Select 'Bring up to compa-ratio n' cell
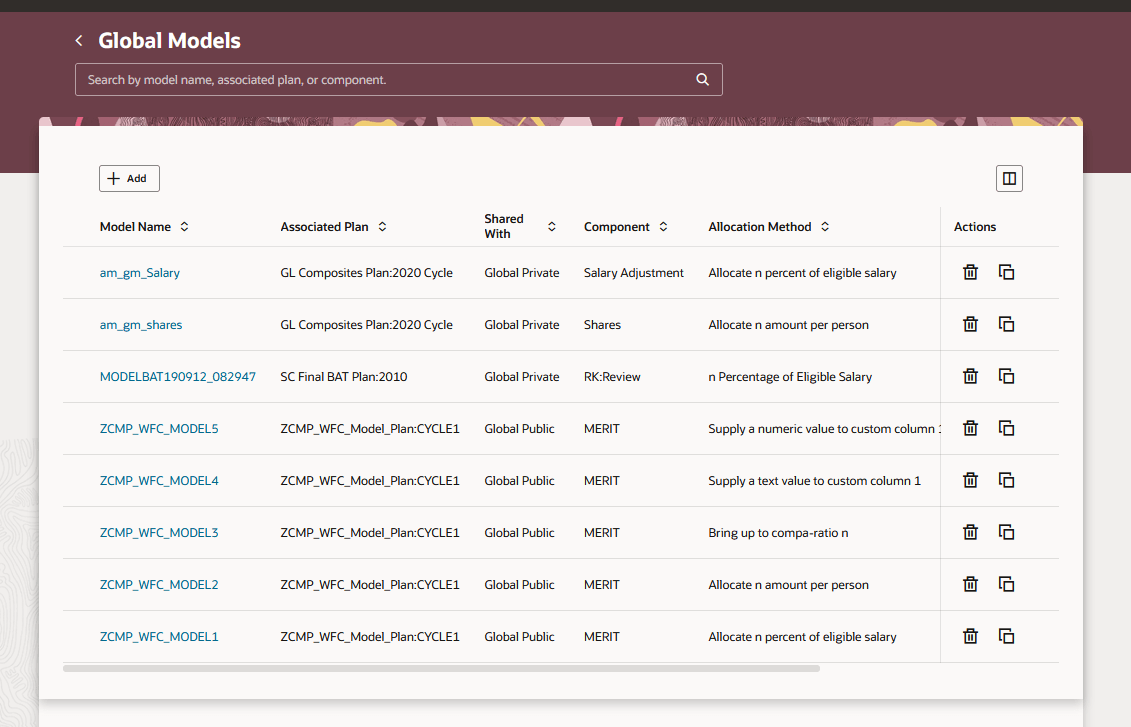This screenshot has width=1131, height=727. [778, 532]
